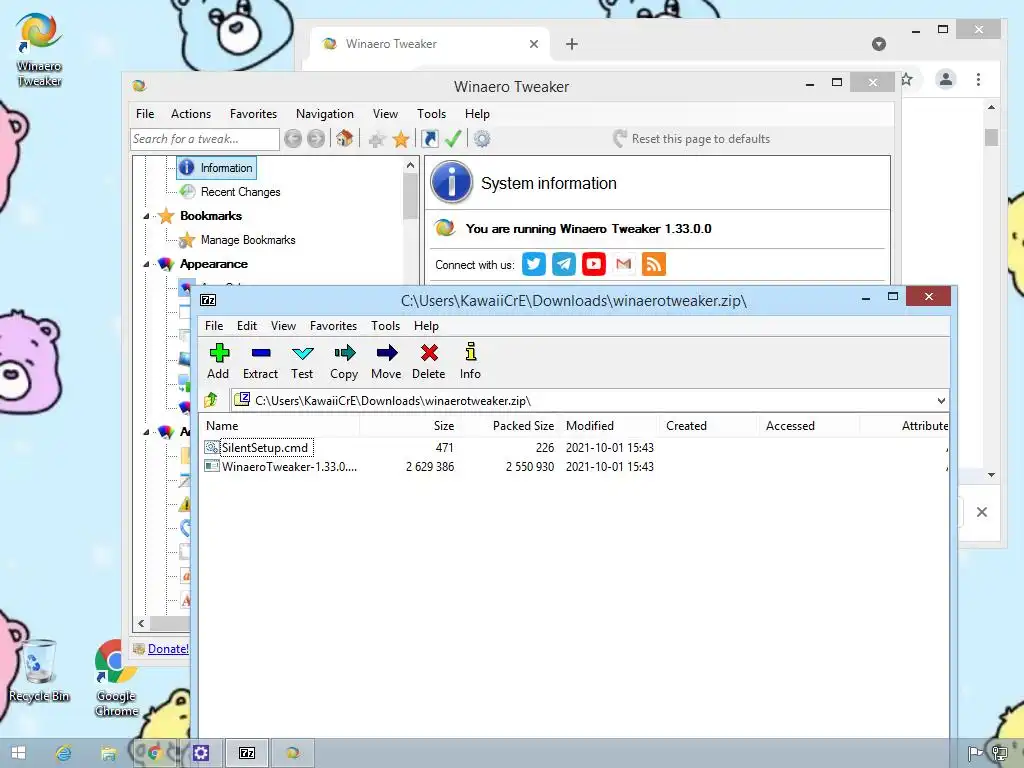This screenshot has width=1024, height=768.
Task: Click the green checkmark apply icon
Action: [453, 138]
